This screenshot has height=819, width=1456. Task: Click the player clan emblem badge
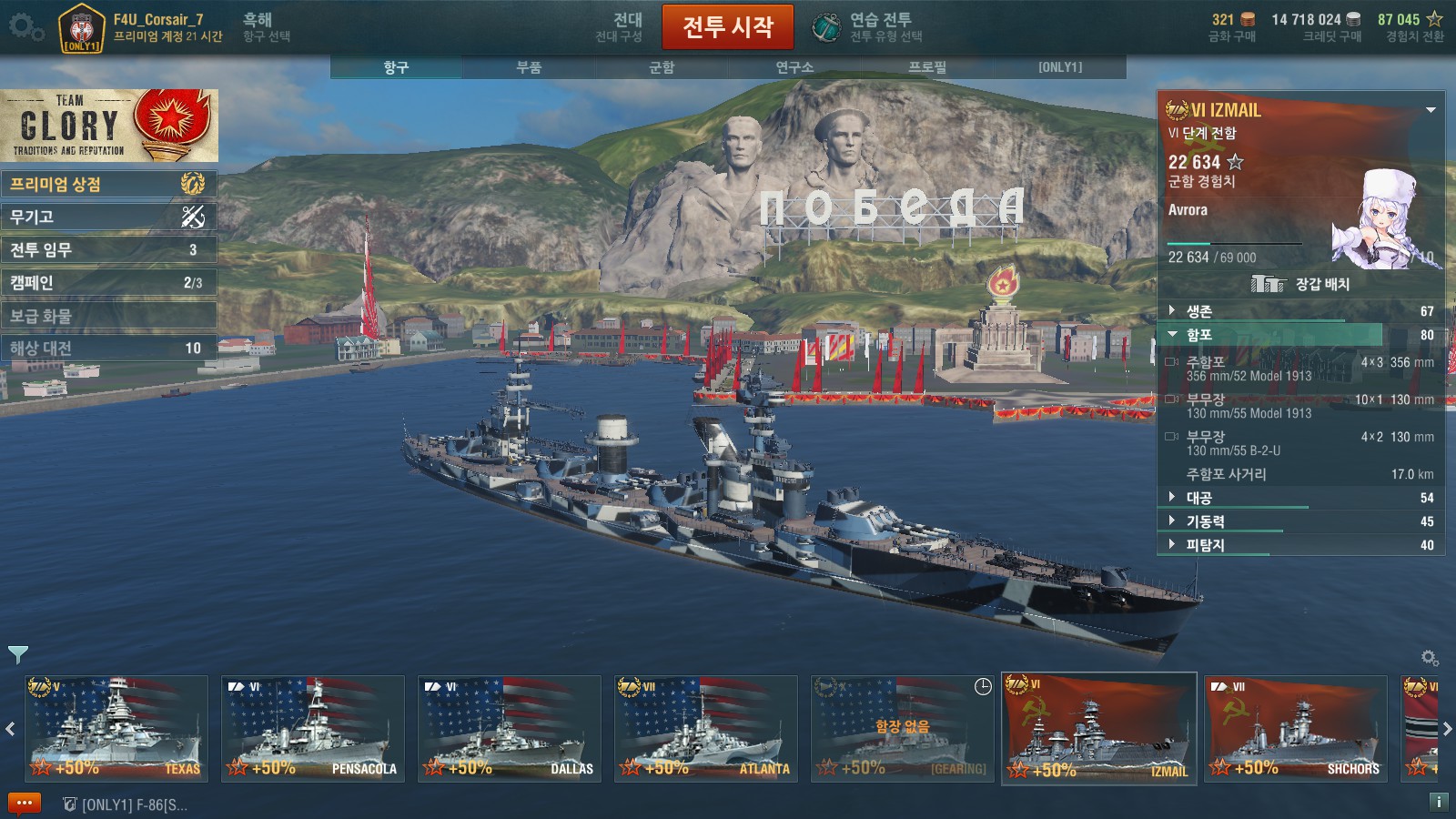[x=81, y=28]
